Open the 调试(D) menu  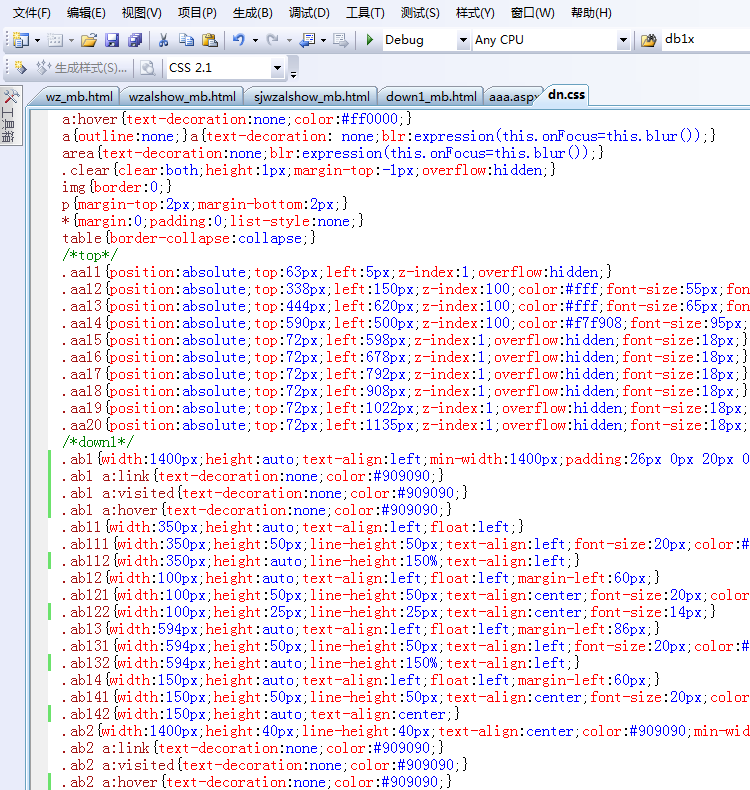coord(309,13)
